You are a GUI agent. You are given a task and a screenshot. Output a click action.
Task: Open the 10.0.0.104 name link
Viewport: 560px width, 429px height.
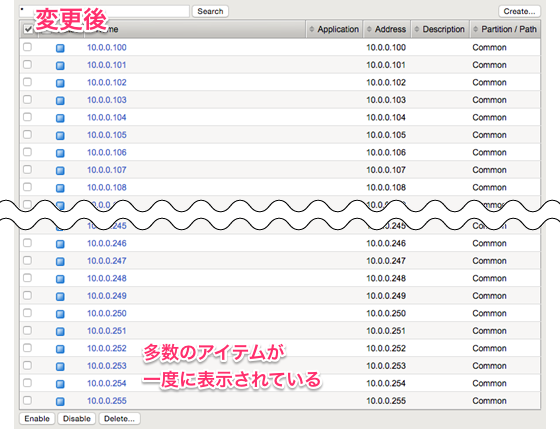[x=107, y=117]
